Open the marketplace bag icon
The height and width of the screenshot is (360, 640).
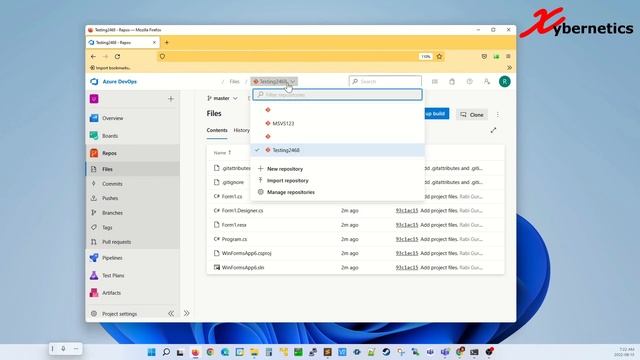click(452, 82)
